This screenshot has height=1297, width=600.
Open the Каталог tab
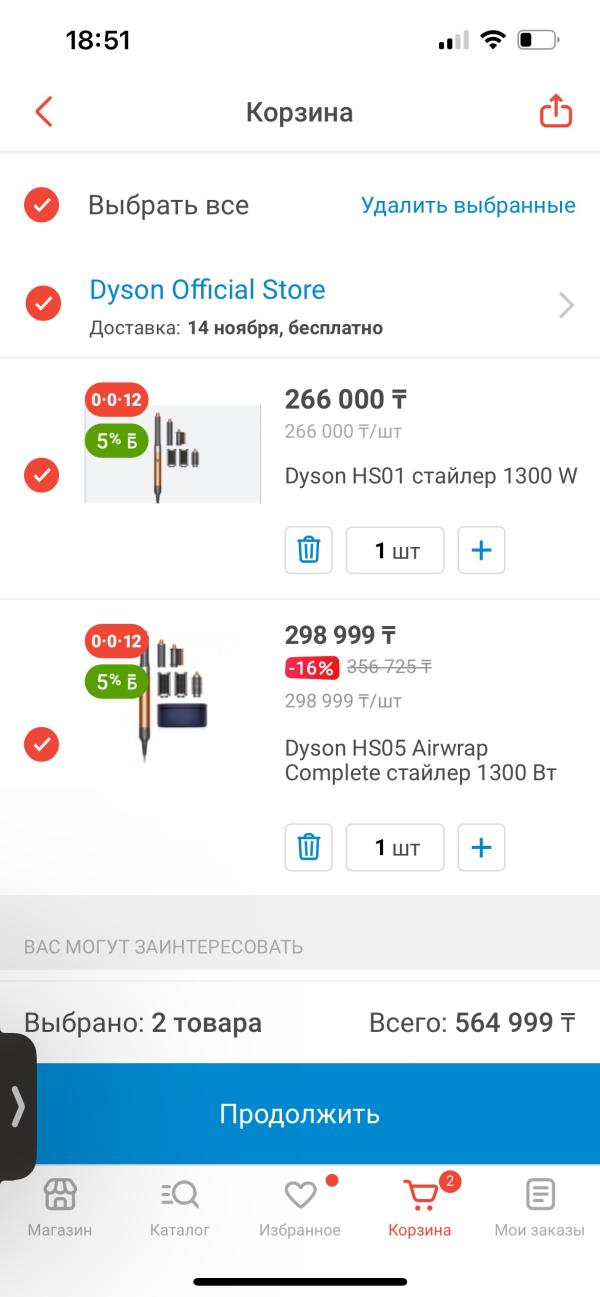pos(180,1207)
